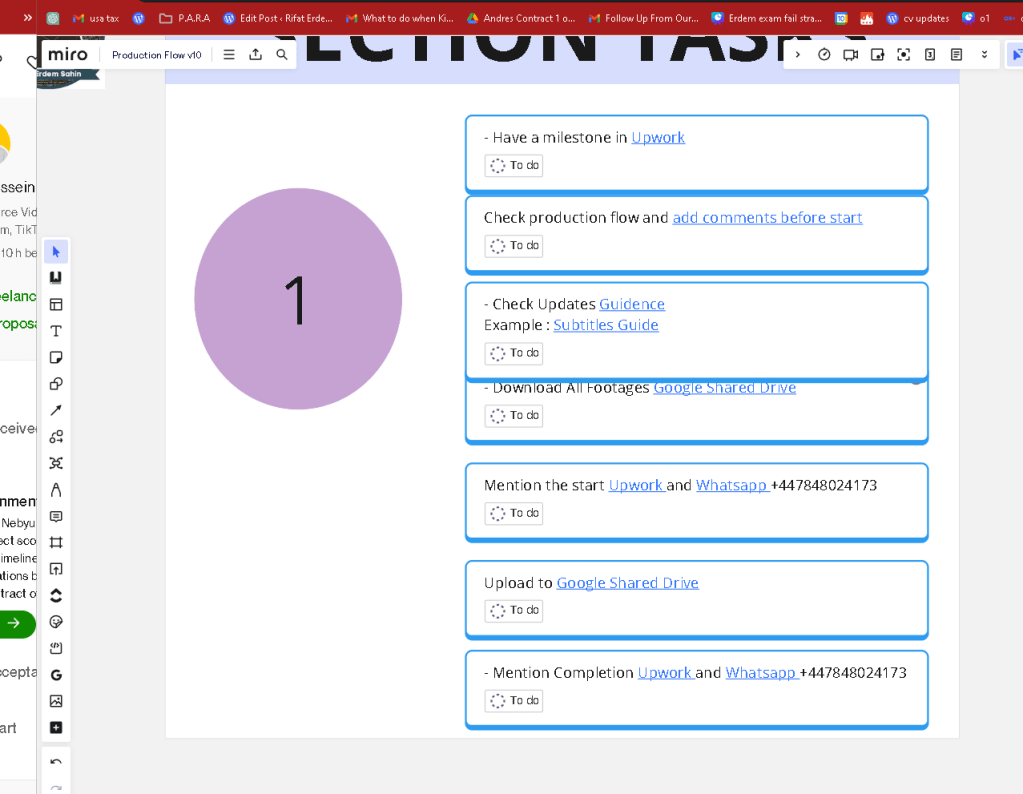The width and height of the screenshot is (1023, 794).
Task: Open the Edit Post Rifat Erde bookmark
Action: coord(278,18)
